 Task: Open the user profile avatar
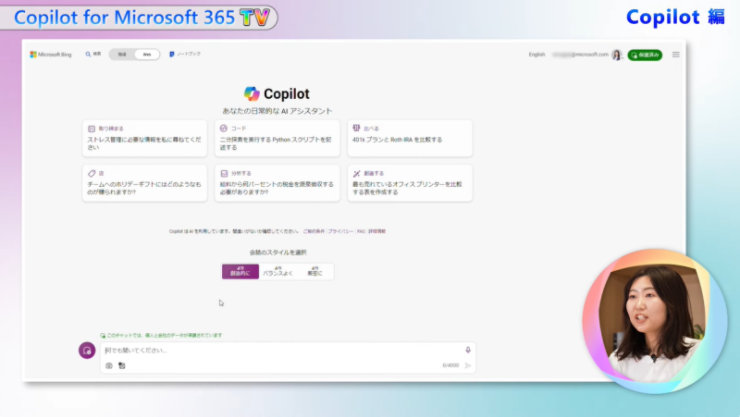pos(616,55)
